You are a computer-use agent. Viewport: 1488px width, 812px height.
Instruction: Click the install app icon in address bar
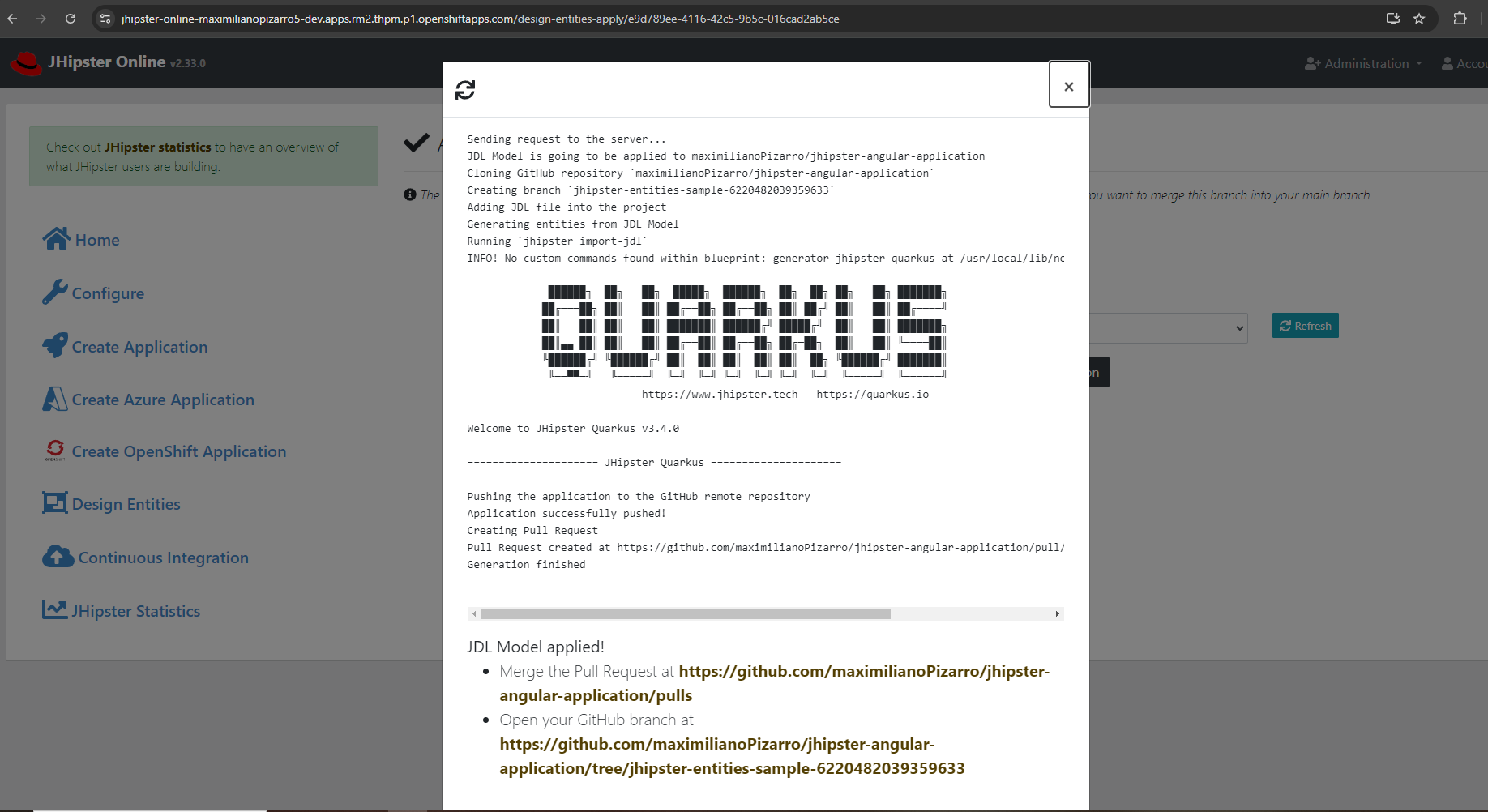pyautogui.click(x=1393, y=18)
